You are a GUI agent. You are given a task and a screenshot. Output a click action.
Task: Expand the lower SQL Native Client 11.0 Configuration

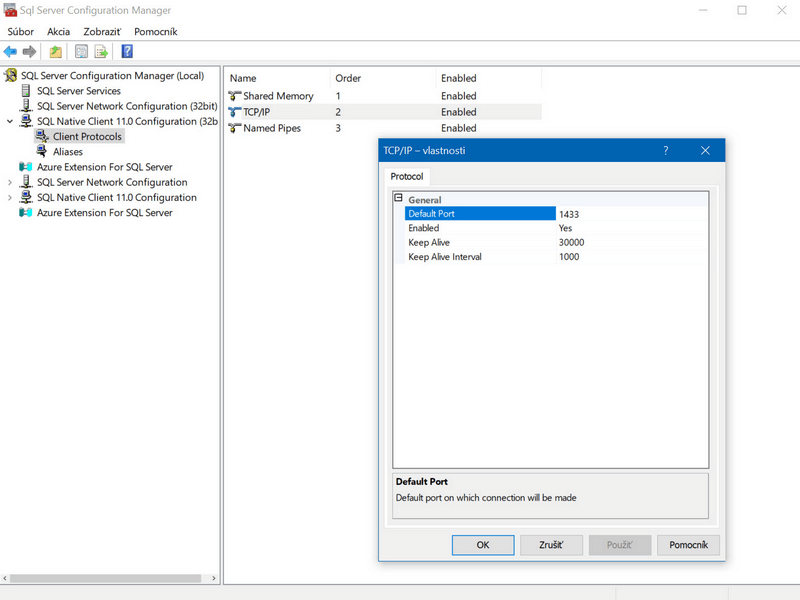coord(10,197)
